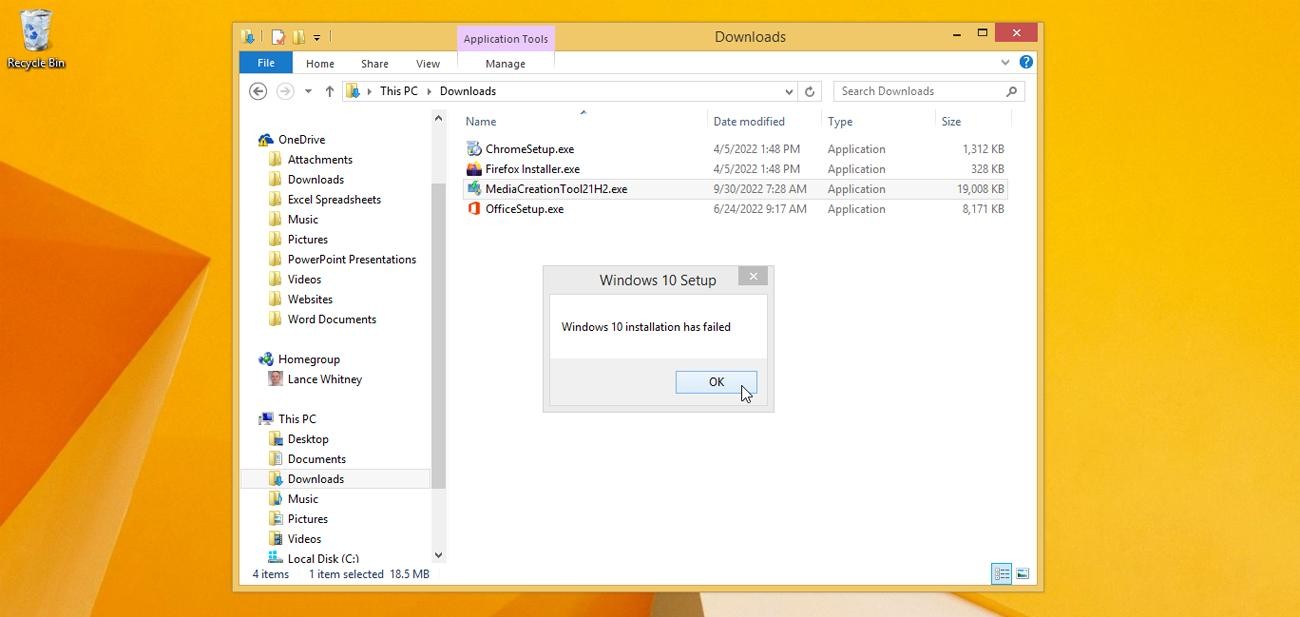Select Downloads under This PC

pyautogui.click(x=316, y=479)
